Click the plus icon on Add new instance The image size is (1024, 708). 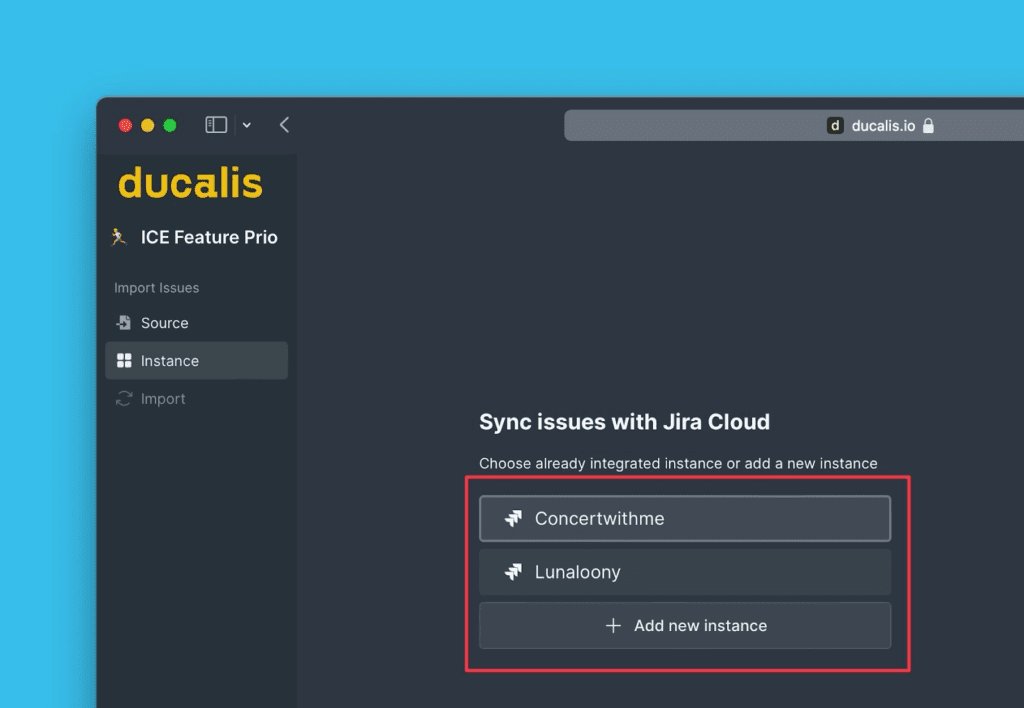coord(612,625)
